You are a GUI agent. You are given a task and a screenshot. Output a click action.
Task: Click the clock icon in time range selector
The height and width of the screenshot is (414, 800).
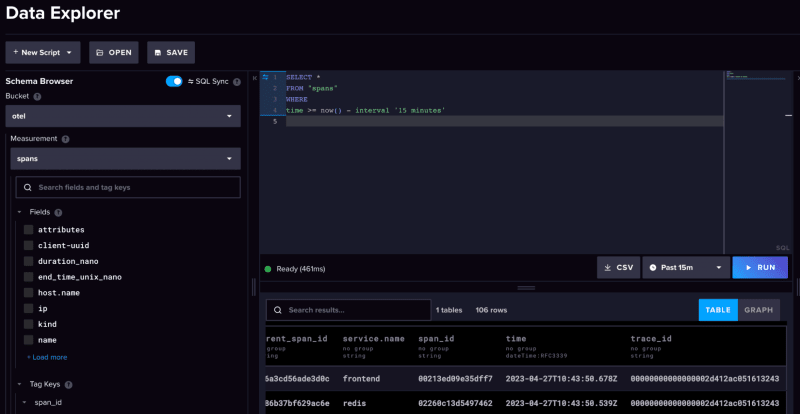pos(653,267)
